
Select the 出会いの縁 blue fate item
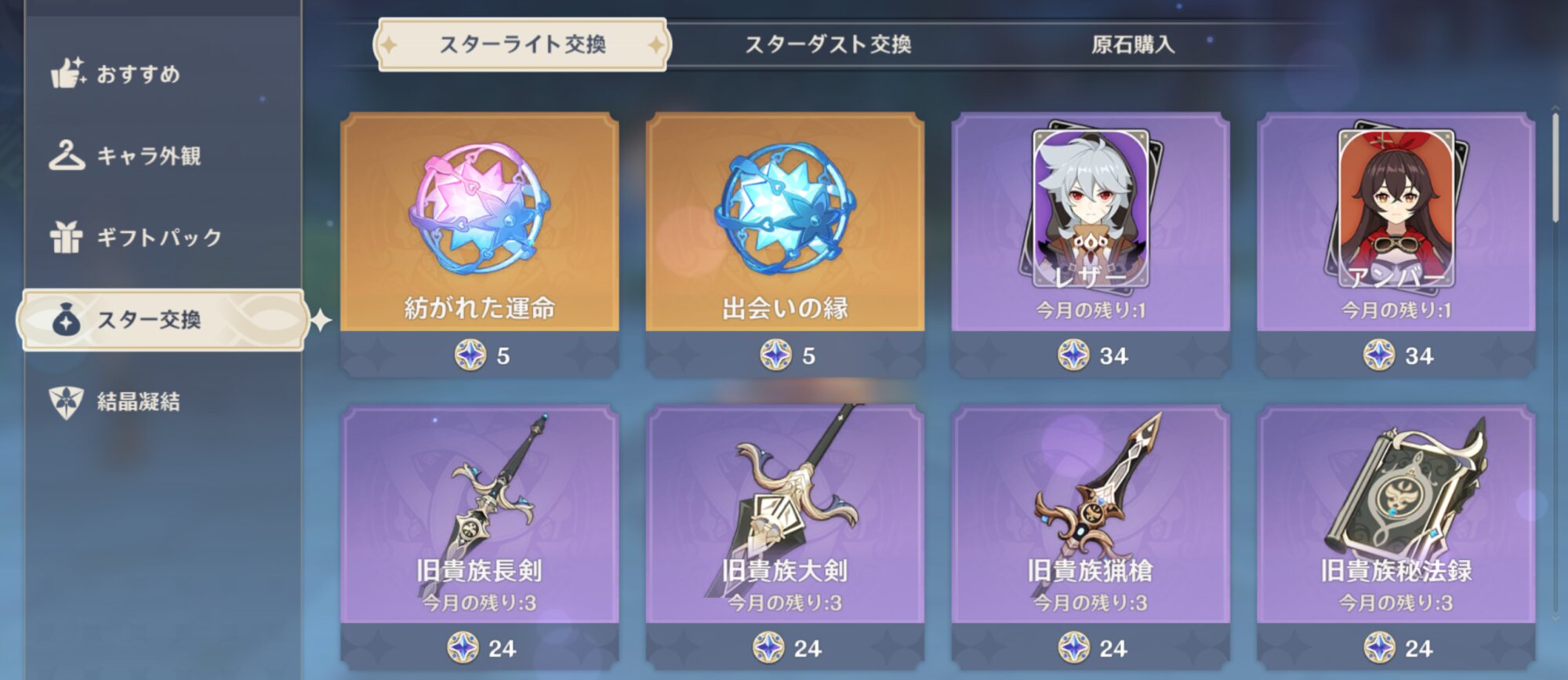pyautogui.click(x=785, y=245)
